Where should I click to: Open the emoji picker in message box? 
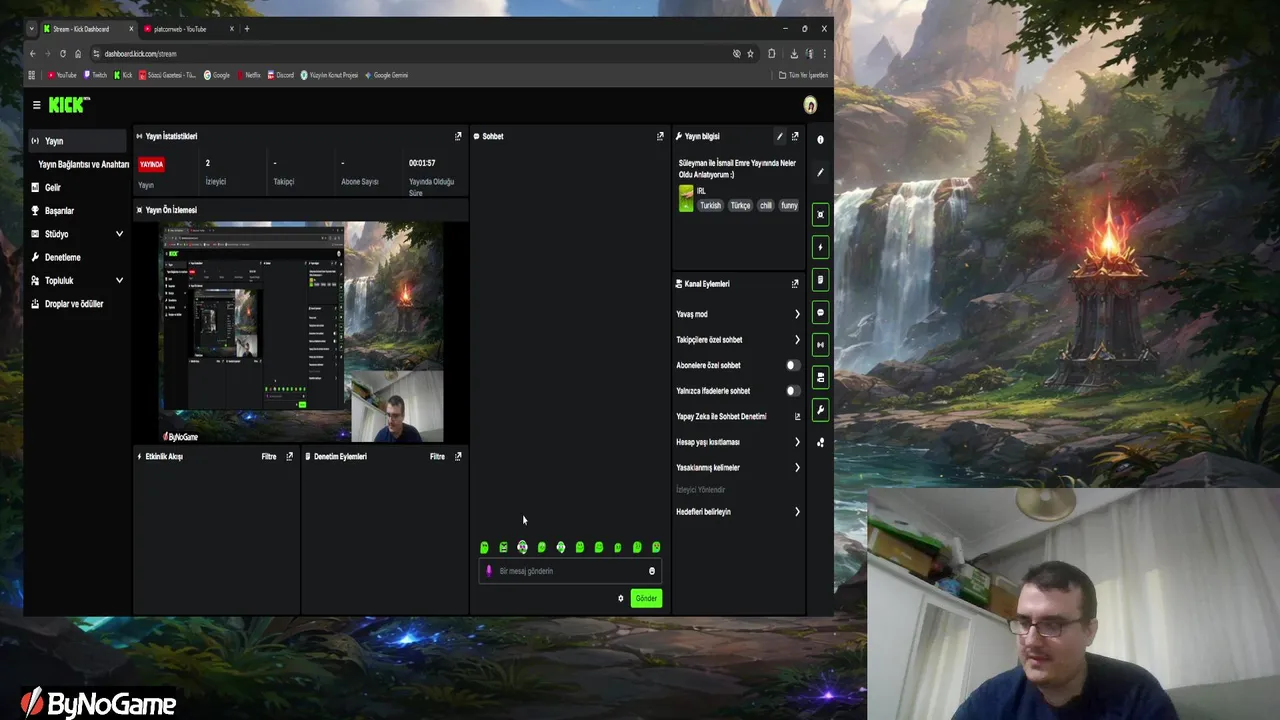tap(652, 571)
